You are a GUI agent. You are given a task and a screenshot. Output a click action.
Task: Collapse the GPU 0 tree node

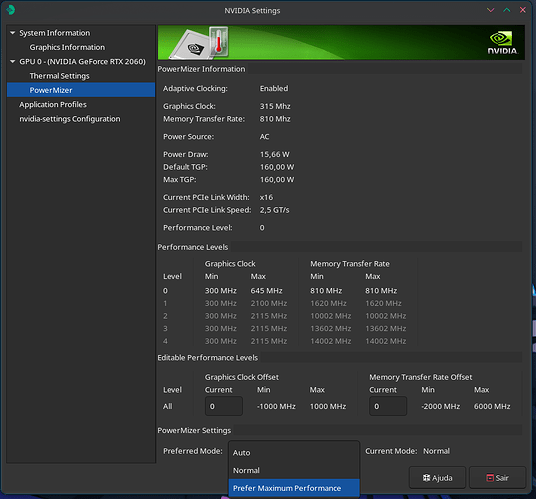(13, 62)
